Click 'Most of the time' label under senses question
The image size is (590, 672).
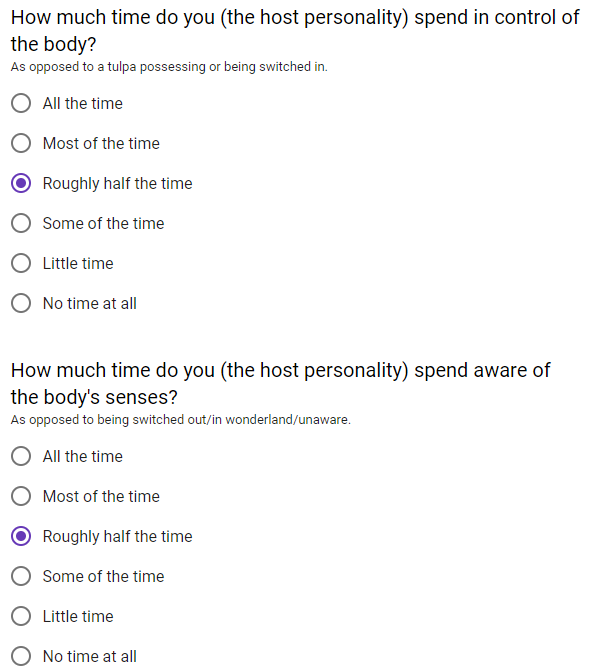coord(101,496)
